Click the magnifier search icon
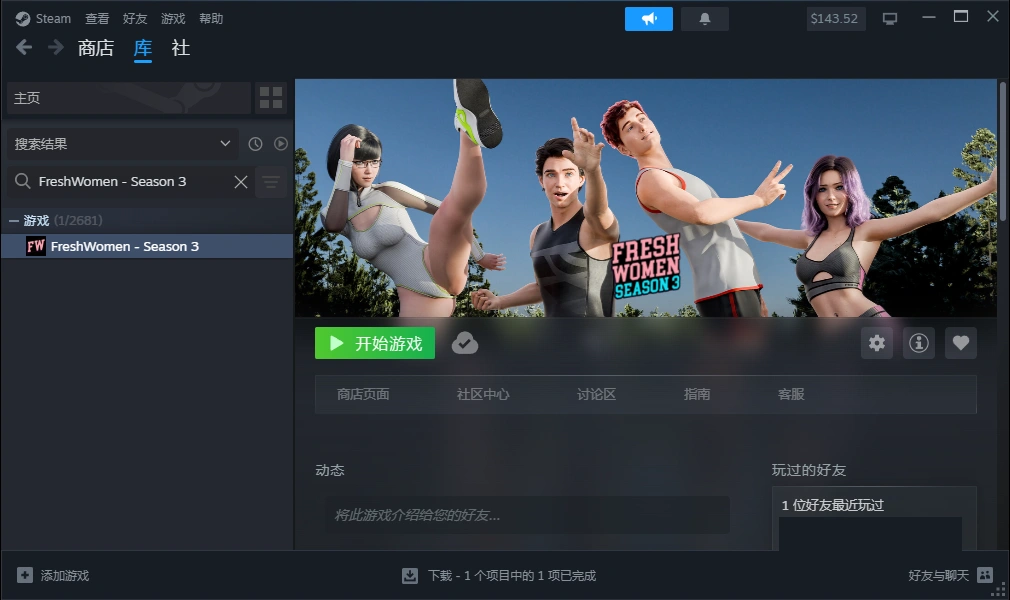This screenshot has width=1010, height=600. [x=23, y=181]
